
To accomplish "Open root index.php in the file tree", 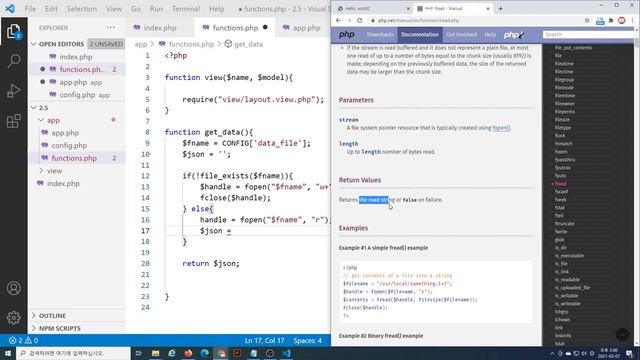I will 63,183.
